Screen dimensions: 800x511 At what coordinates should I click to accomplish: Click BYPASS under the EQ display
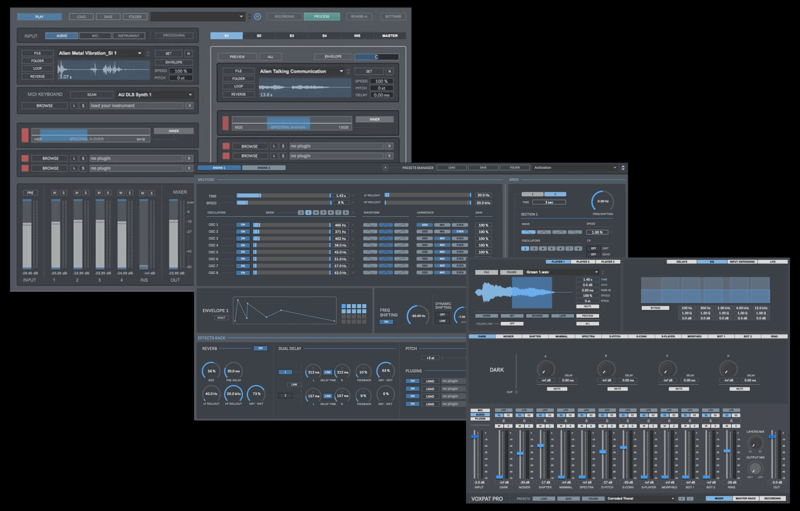tap(655, 308)
